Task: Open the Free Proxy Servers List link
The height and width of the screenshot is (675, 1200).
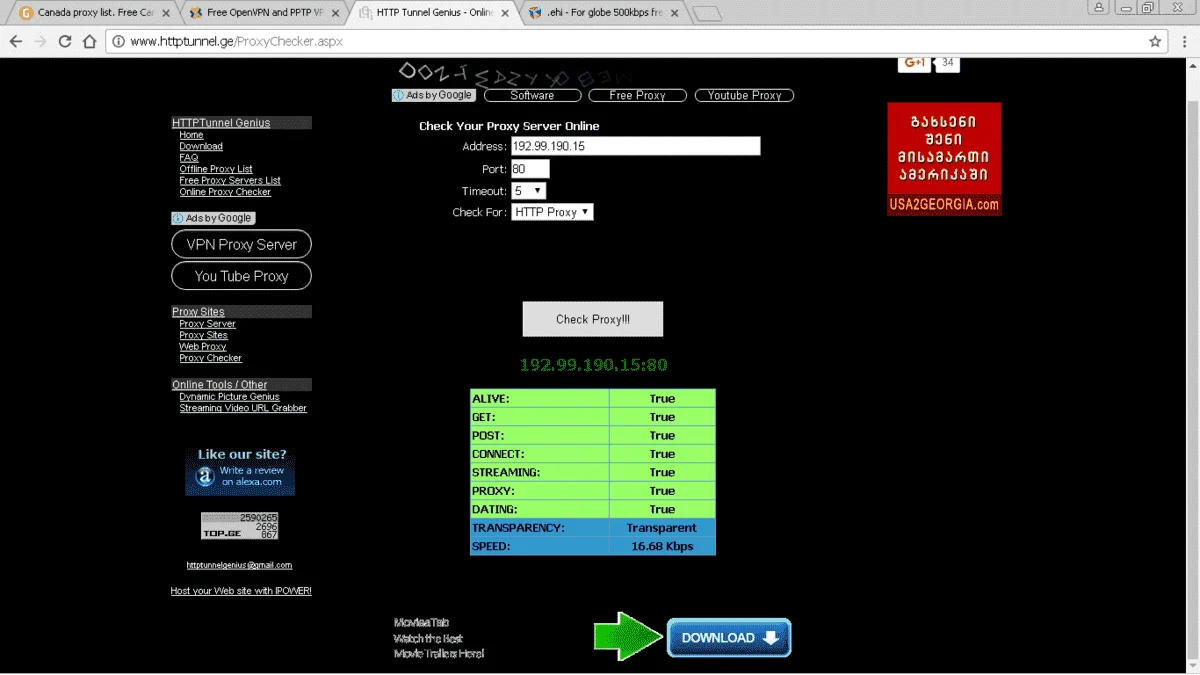Action: pos(230,180)
